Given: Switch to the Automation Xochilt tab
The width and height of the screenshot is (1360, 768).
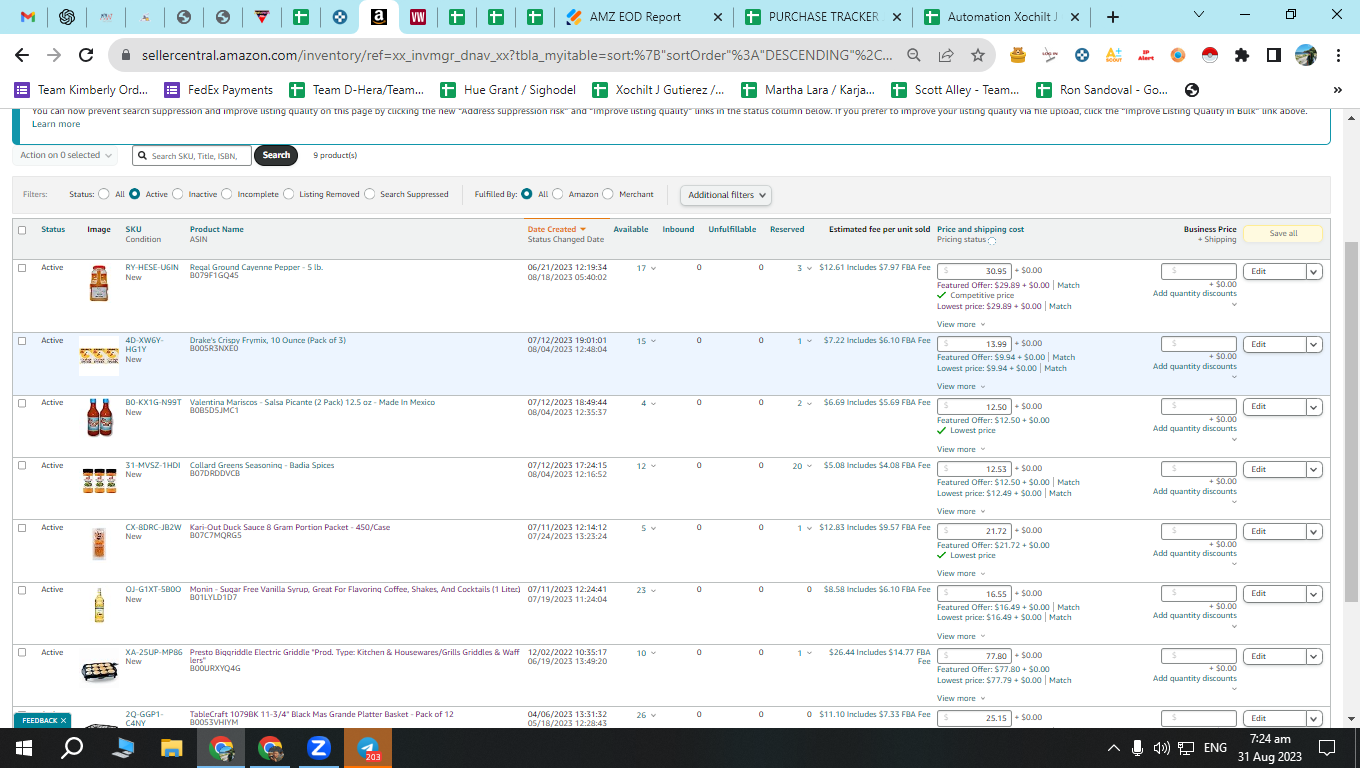Looking at the screenshot, I should [1001, 17].
